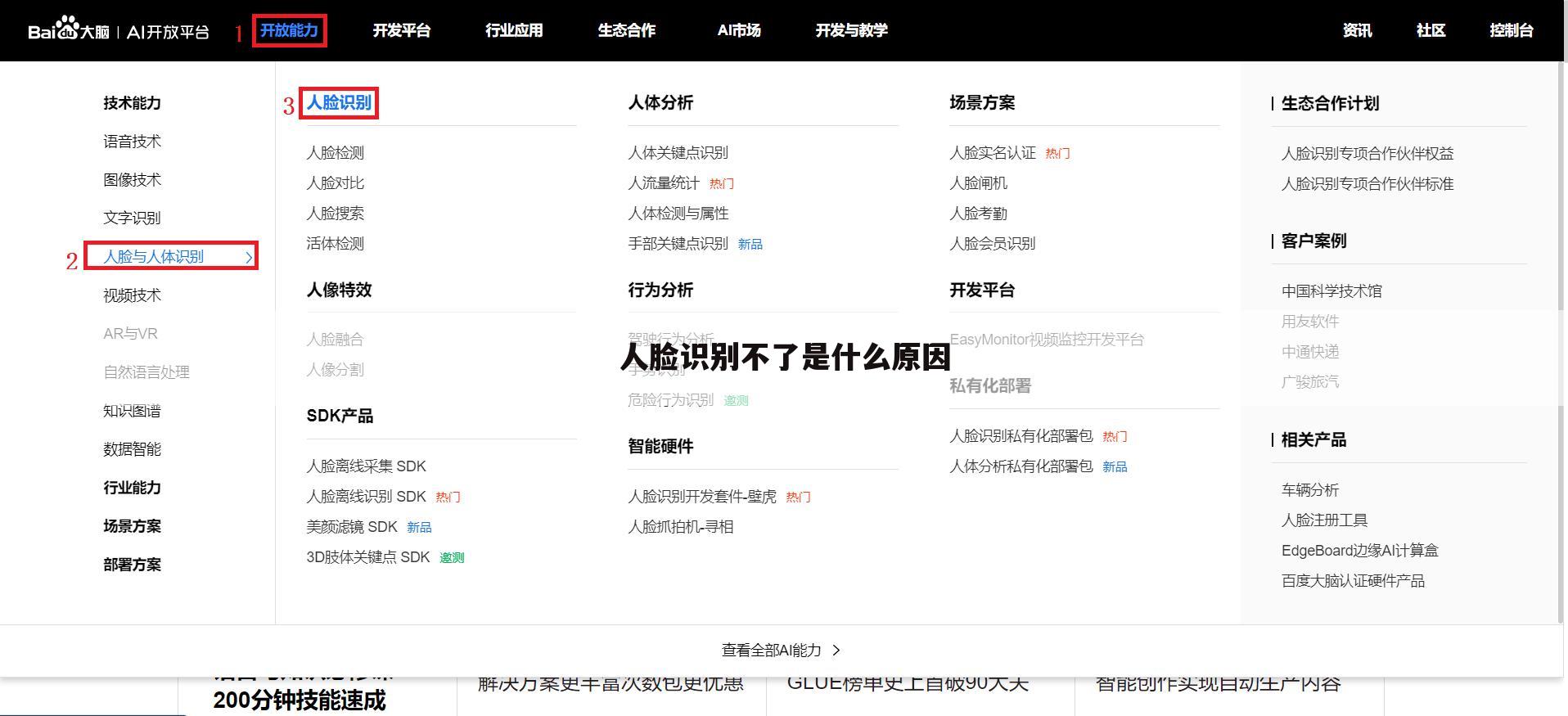
Task: Select 图像技术 in the sidebar
Action: 132,180
